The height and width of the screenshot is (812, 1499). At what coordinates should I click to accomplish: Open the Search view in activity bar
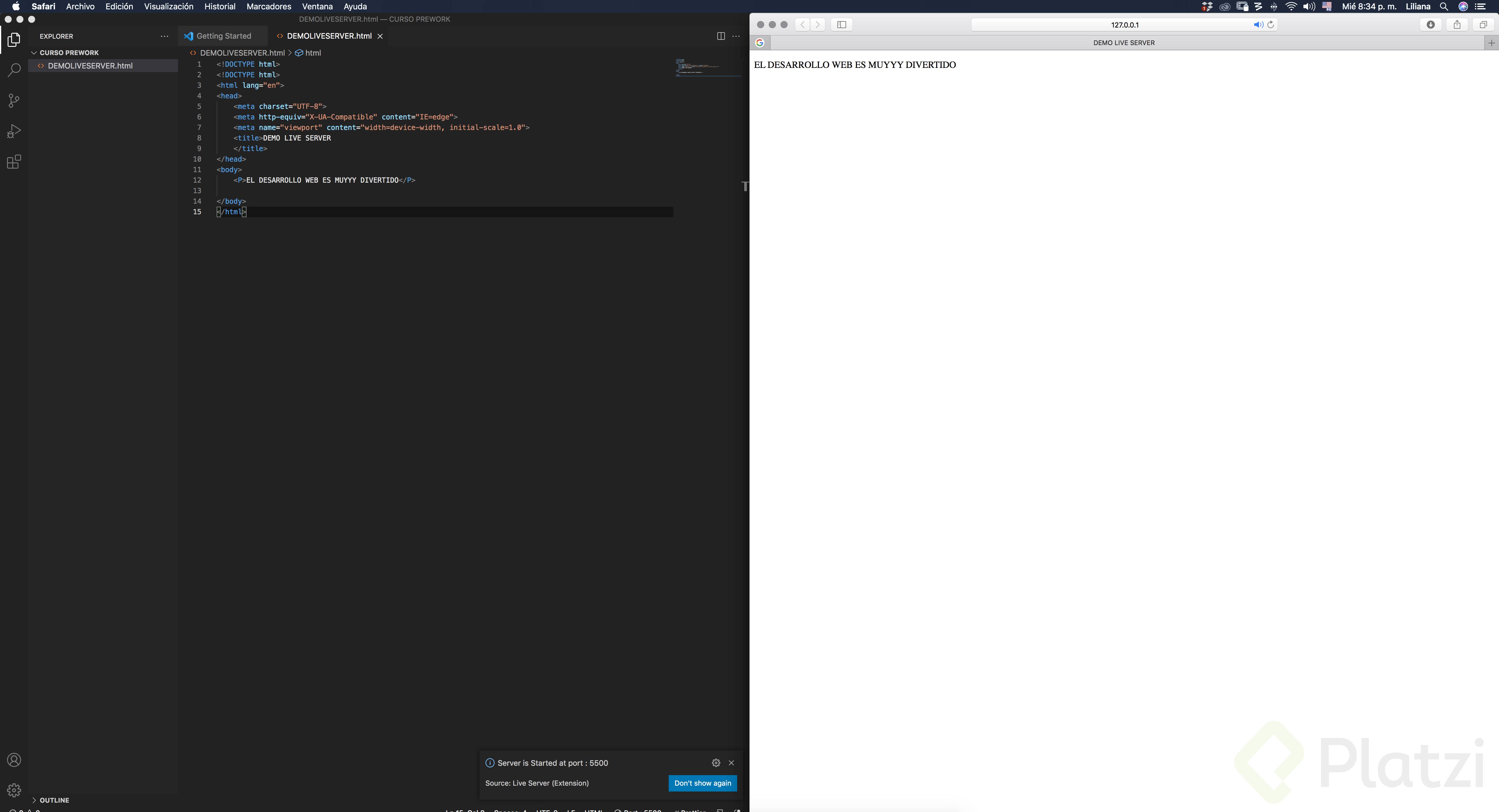tap(14, 70)
